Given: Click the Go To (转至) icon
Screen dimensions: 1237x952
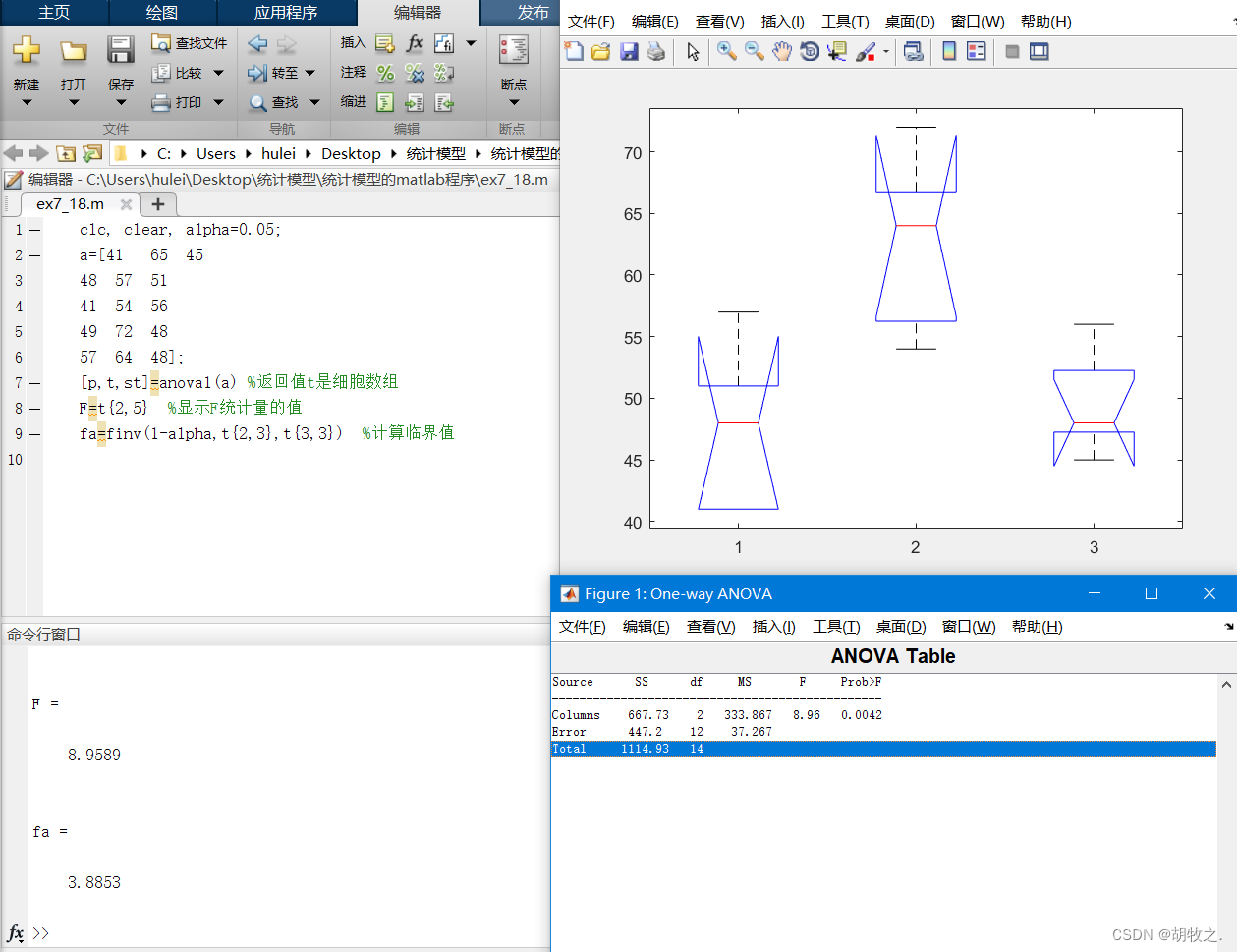Looking at the screenshot, I should point(257,73).
